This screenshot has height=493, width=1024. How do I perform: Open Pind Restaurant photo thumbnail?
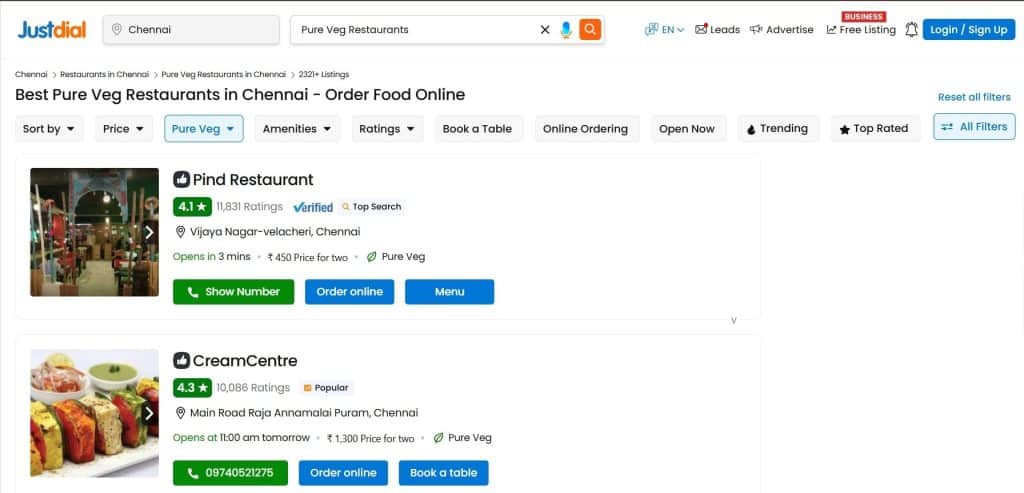(x=94, y=232)
